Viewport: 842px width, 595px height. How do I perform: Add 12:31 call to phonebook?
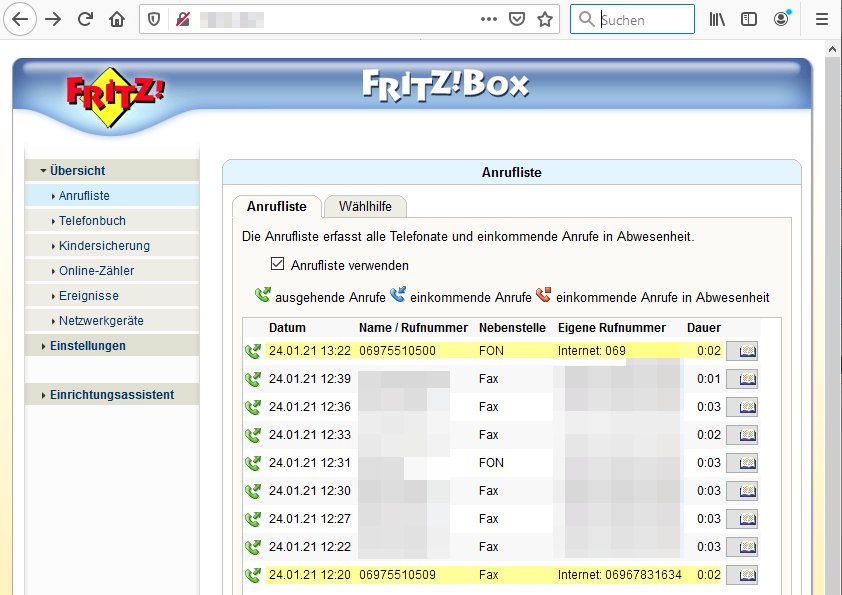(742, 463)
